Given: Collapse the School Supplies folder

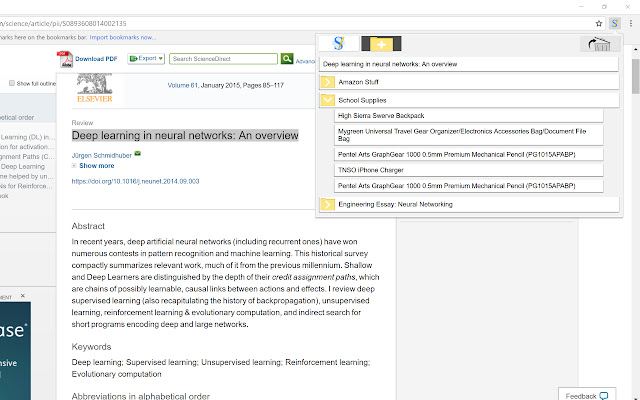Looking at the screenshot, I should 327,100.
